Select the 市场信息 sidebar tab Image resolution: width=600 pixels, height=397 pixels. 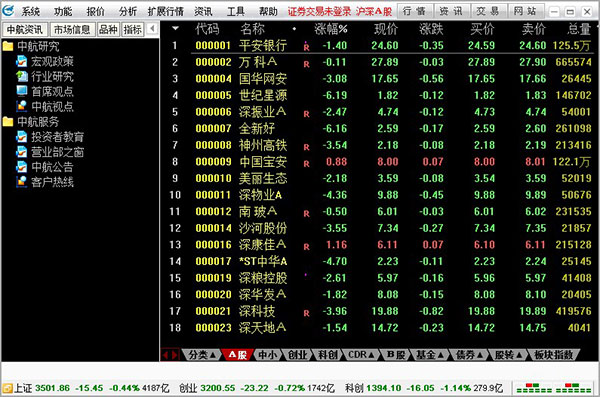click(x=72, y=29)
